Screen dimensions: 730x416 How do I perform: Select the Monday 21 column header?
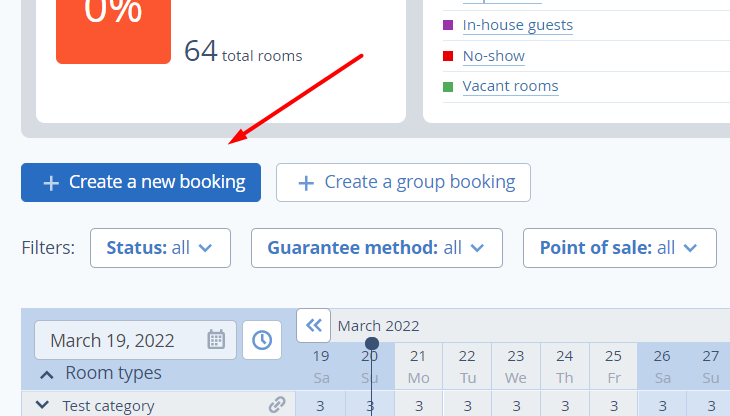coord(419,367)
